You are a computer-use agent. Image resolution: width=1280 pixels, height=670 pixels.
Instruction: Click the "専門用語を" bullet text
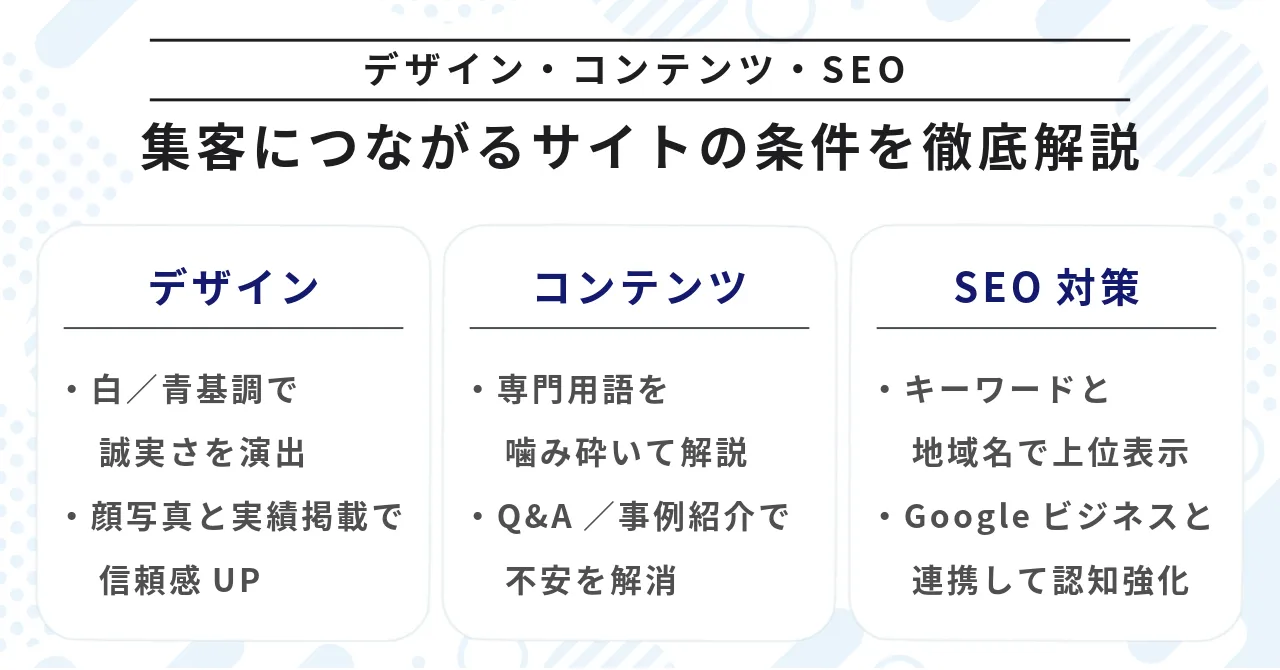(582, 390)
